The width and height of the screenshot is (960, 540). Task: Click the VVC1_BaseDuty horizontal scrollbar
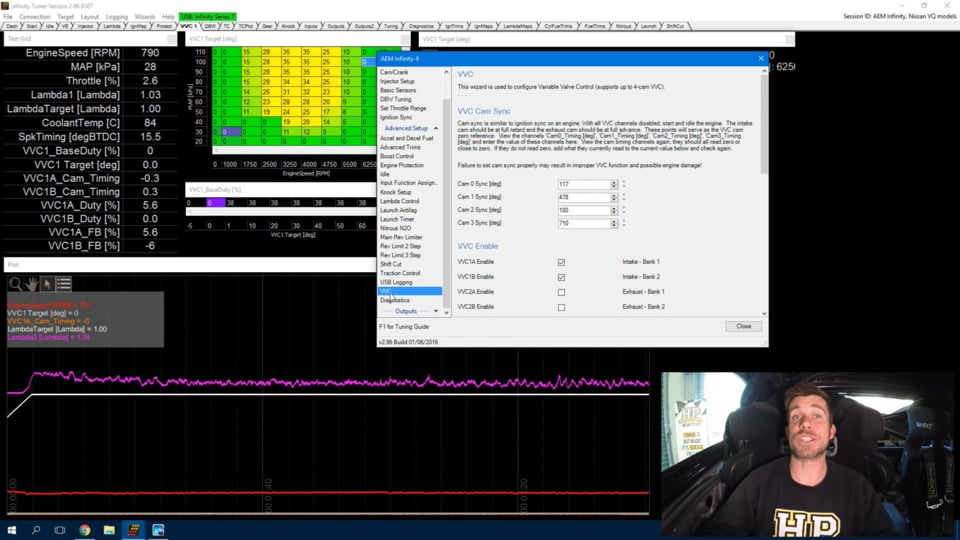(282, 212)
